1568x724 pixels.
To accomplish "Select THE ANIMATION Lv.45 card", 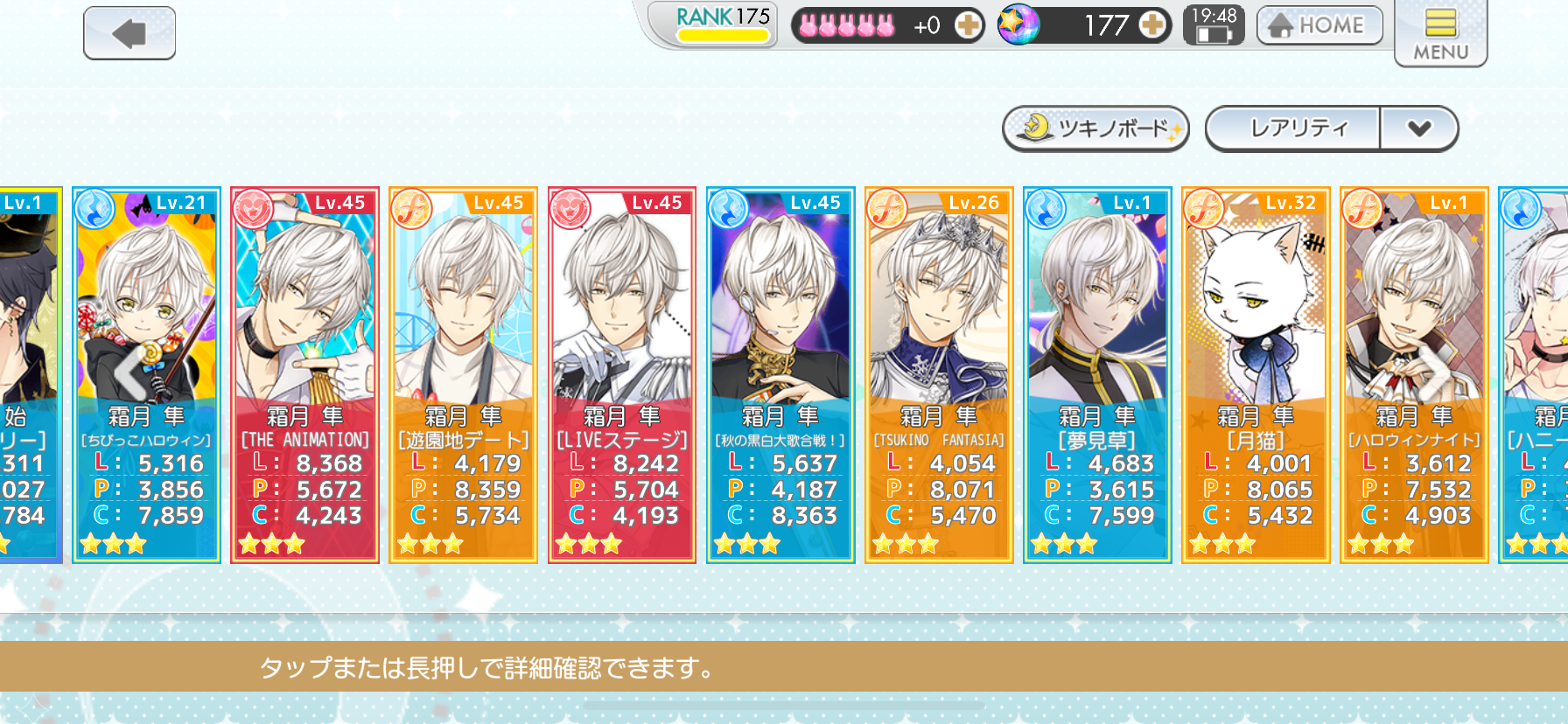I will point(305,375).
